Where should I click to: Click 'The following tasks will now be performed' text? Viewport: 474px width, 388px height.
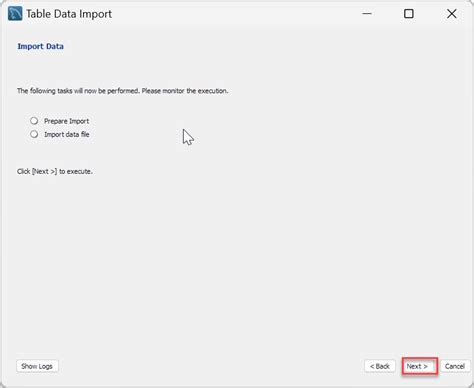78,91
